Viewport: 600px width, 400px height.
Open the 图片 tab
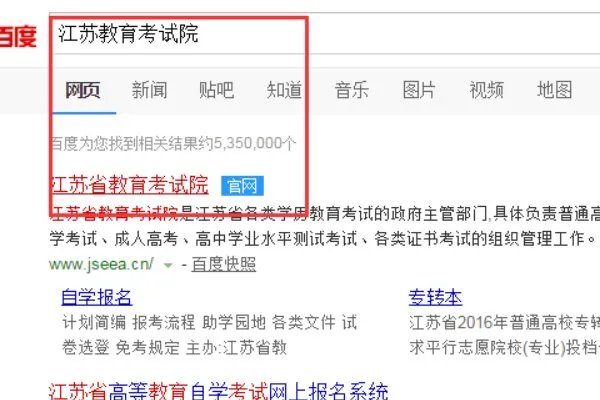pyautogui.click(x=419, y=90)
